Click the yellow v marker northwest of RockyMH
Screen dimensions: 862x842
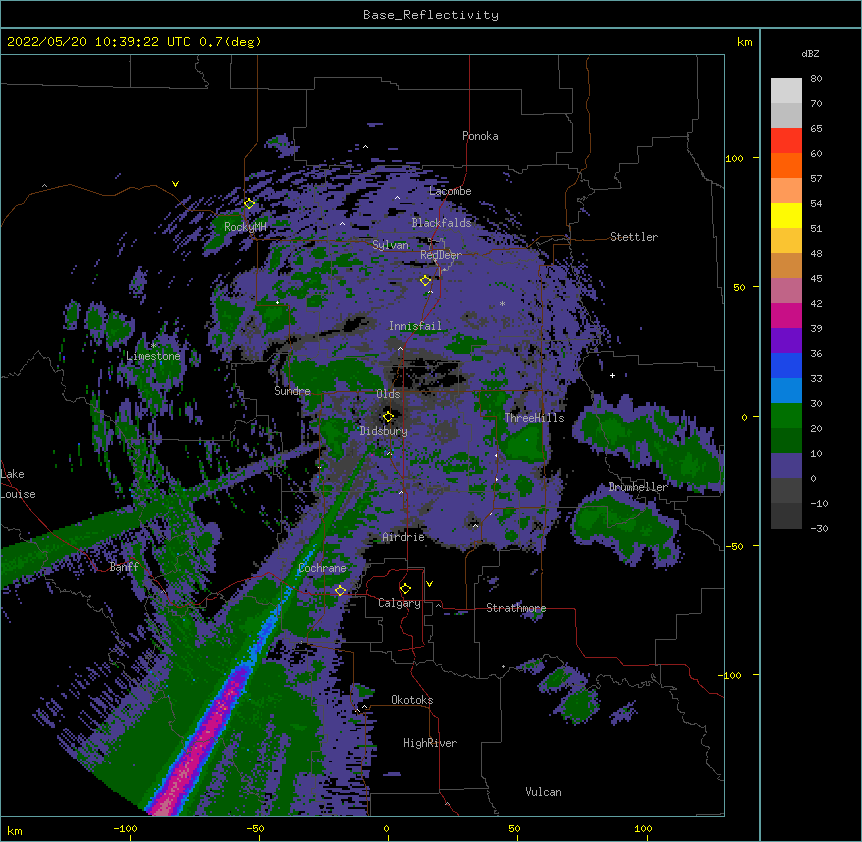pyautogui.click(x=175, y=184)
